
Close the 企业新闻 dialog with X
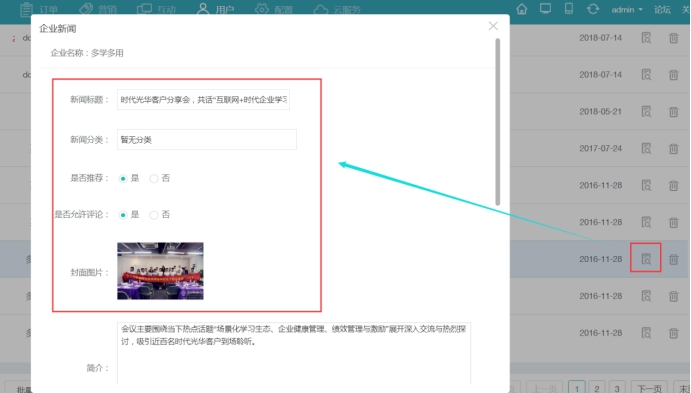(x=493, y=26)
